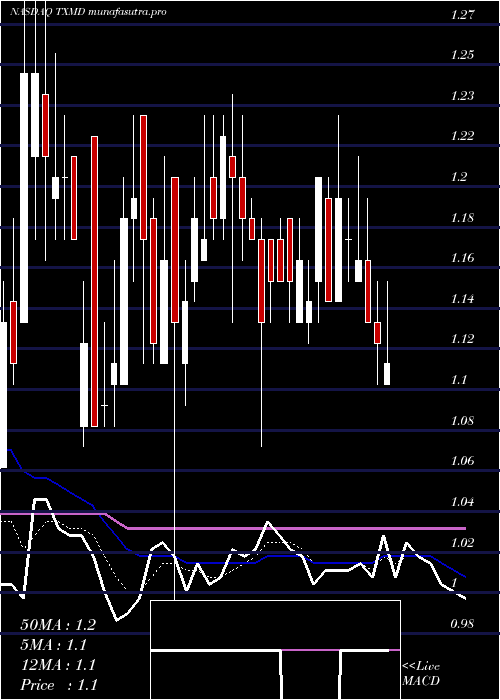The height and width of the screenshot is (700, 500).
Task: Click the 1.23 price axis label
Action: 462,96
